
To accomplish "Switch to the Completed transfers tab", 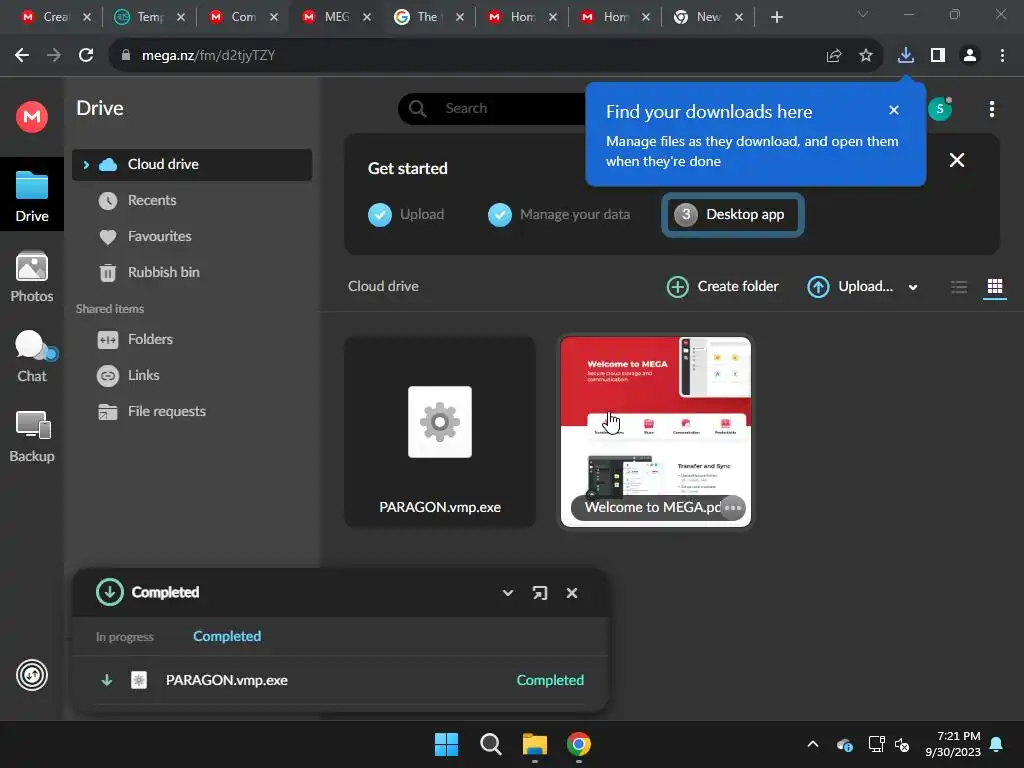I will tap(227, 637).
